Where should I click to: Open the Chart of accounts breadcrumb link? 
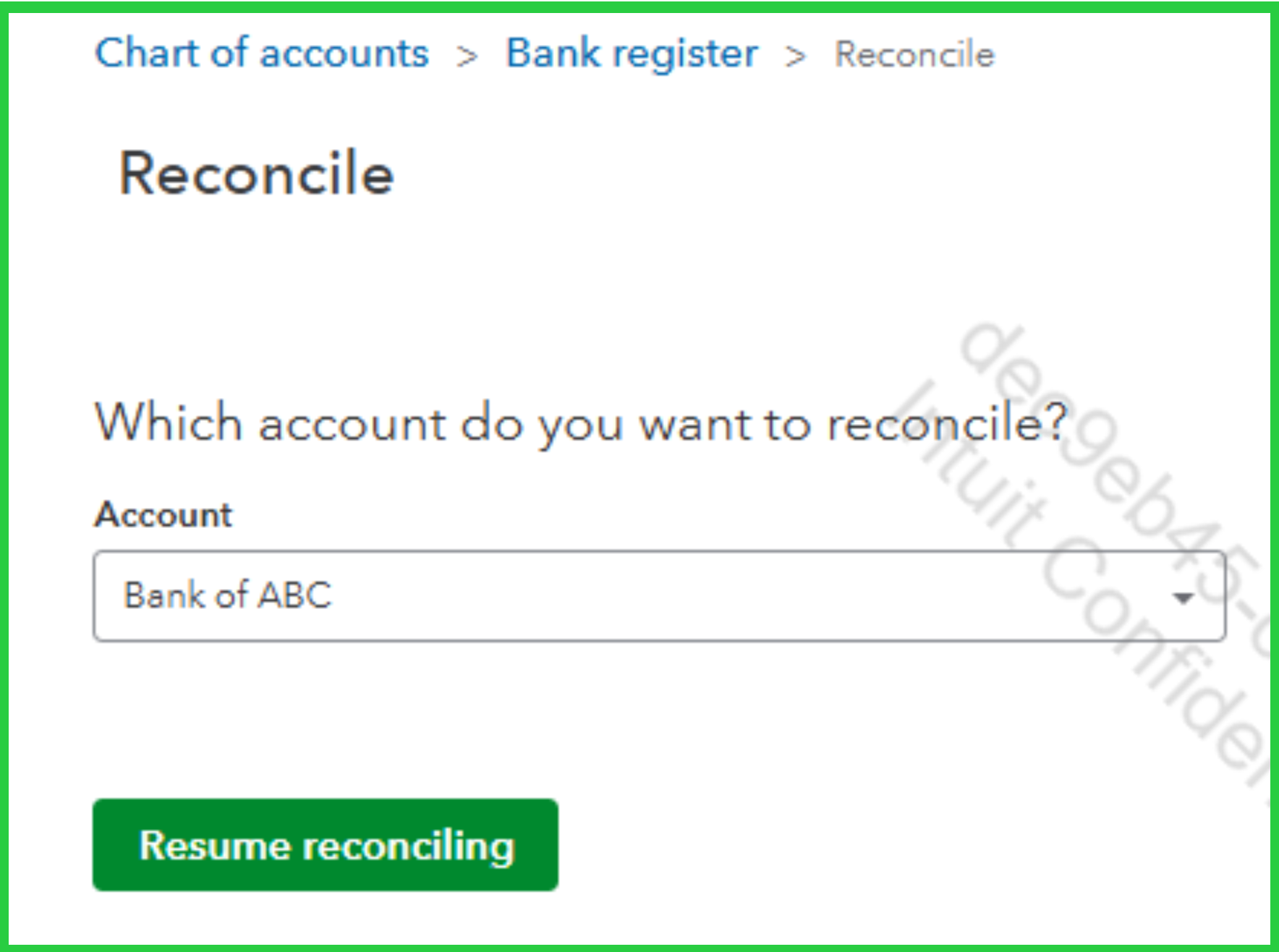(x=262, y=54)
